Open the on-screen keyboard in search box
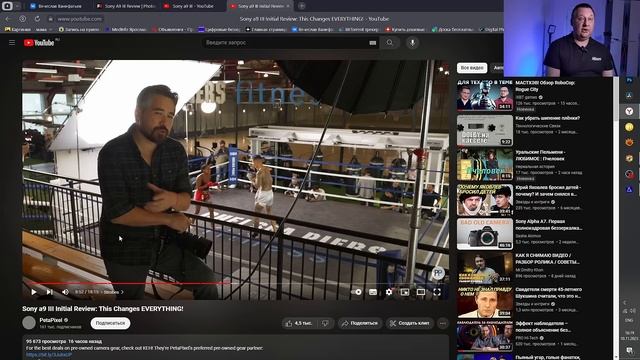This screenshot has width=640, height=360. coord(373,43)
